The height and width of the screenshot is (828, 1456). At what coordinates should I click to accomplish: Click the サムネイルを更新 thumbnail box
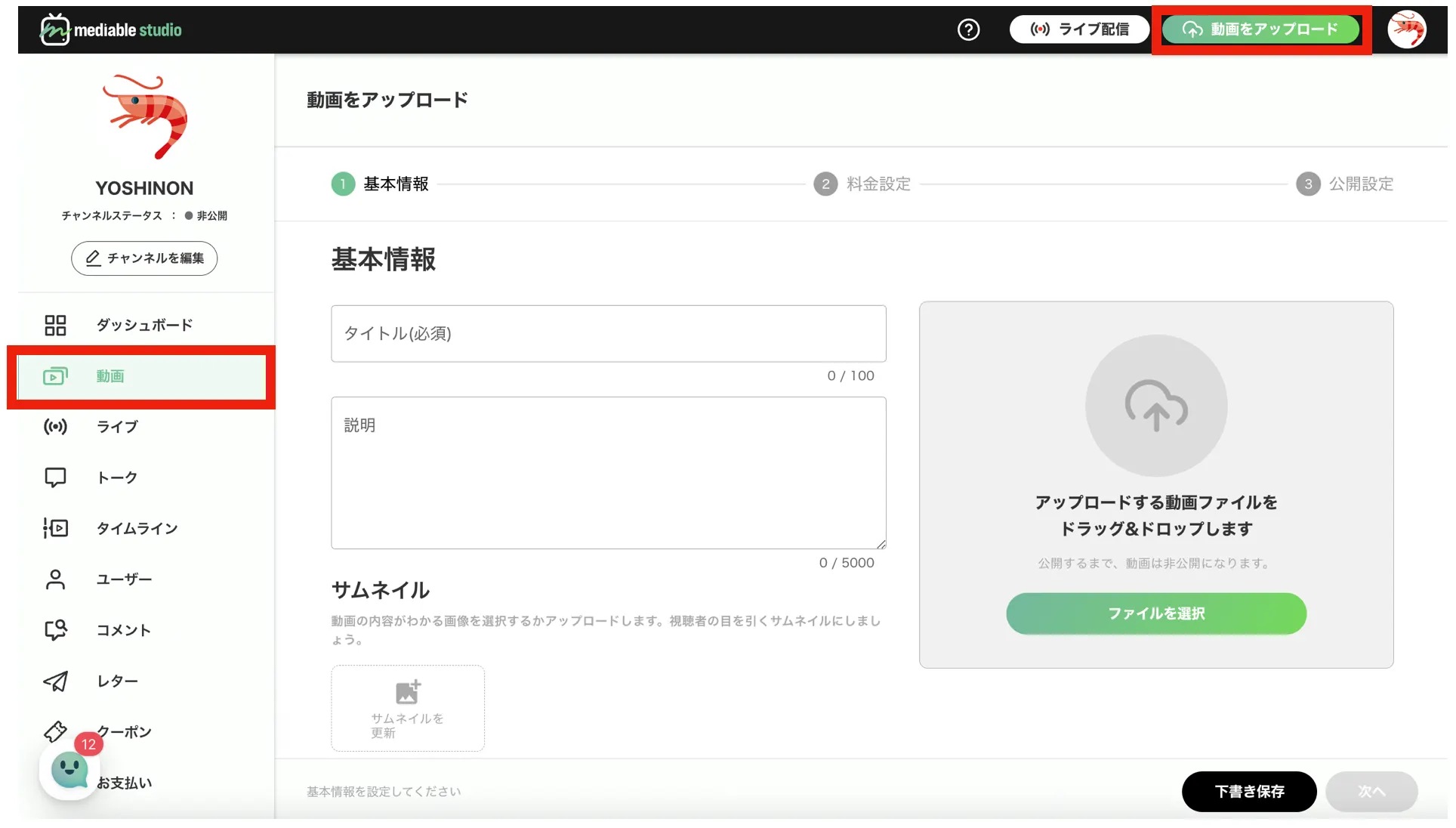click(x=407, y=709)
